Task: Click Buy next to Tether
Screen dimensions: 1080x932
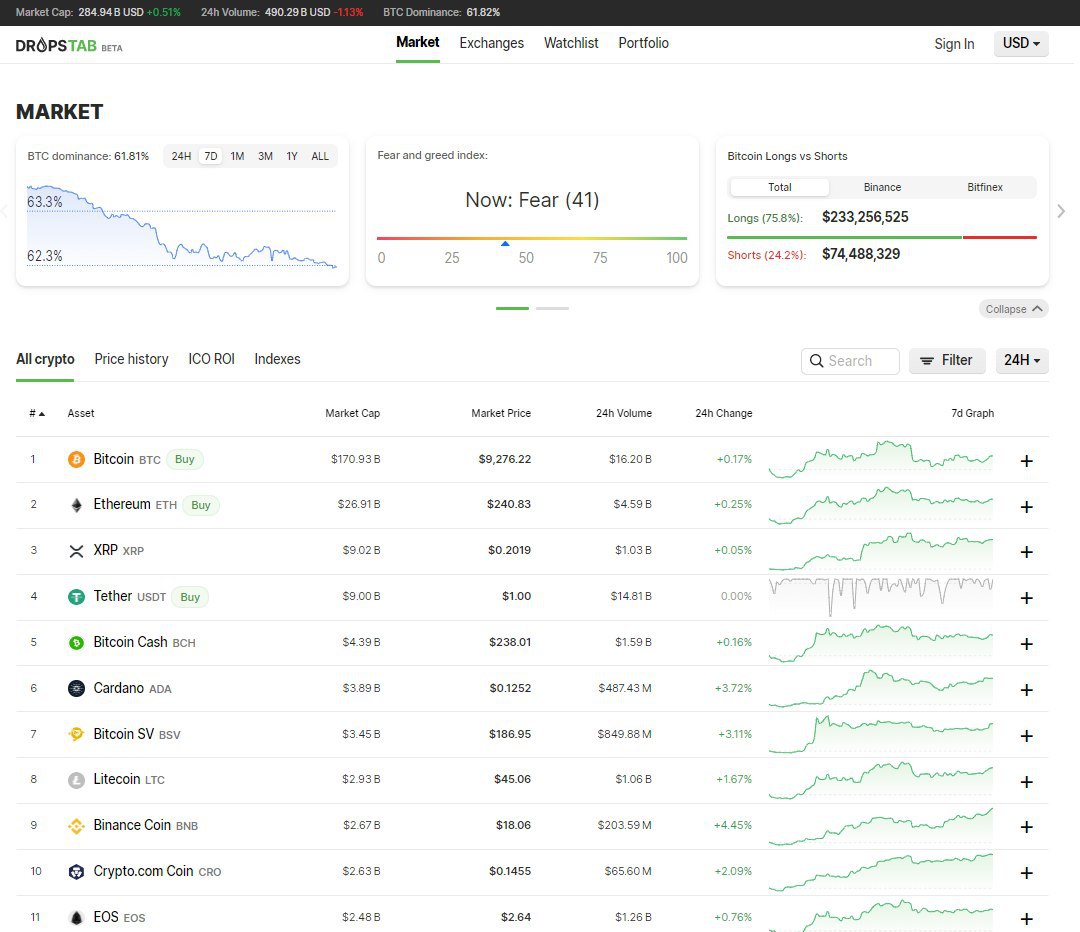Action: pyautogui.click(x=190, y=597)
